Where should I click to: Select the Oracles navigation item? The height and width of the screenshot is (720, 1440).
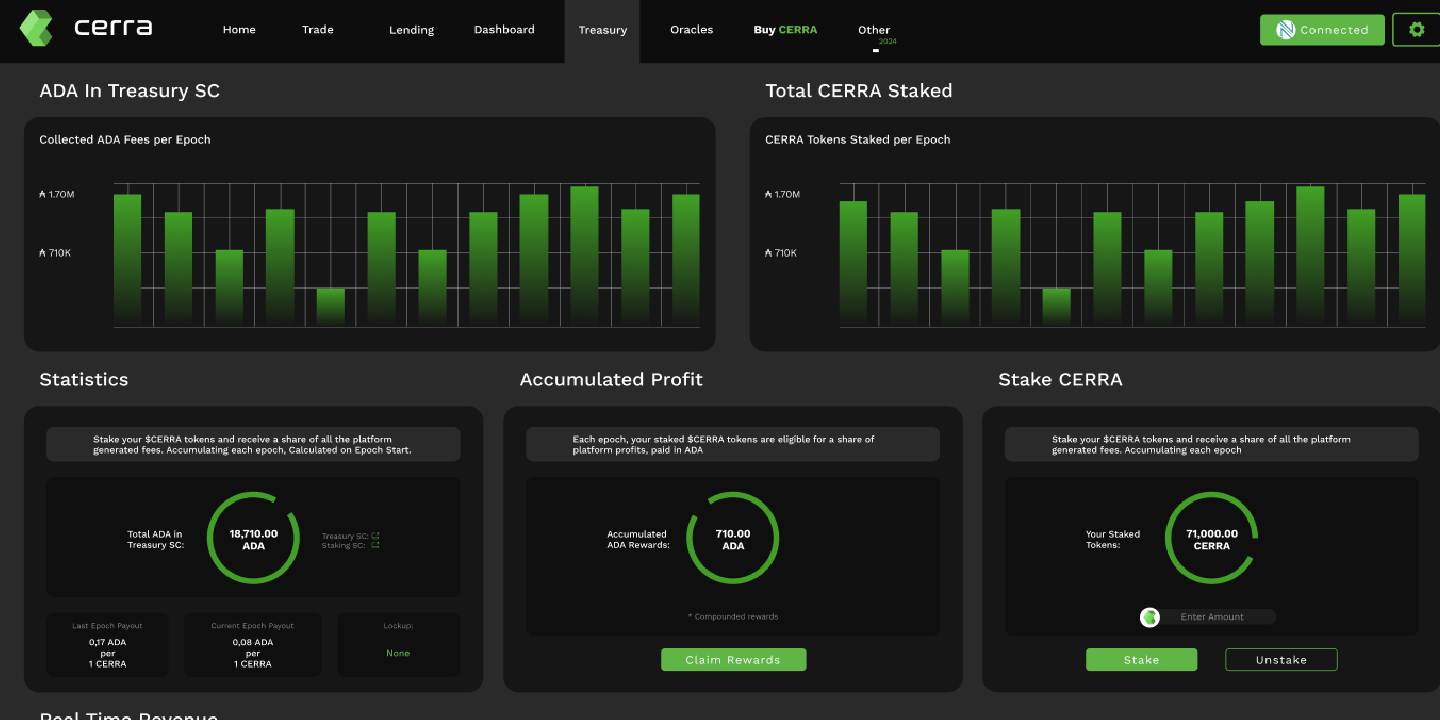pos(691,30)
